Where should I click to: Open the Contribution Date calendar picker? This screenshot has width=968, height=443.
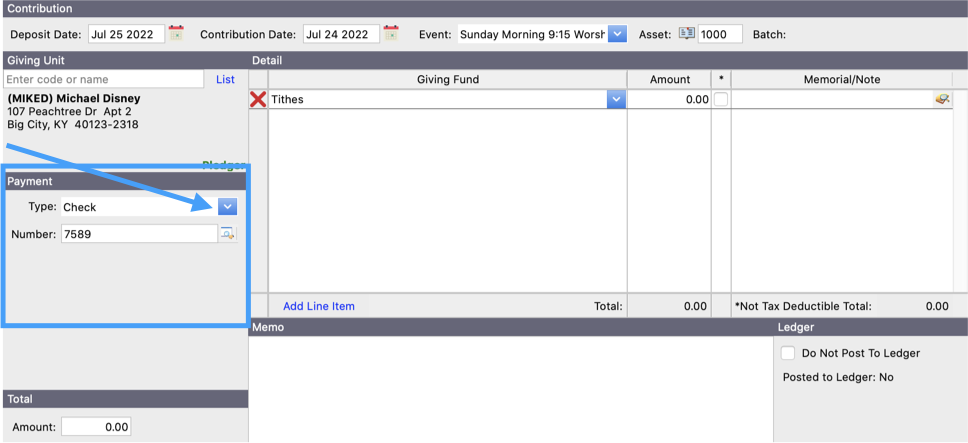click(391, 33)
